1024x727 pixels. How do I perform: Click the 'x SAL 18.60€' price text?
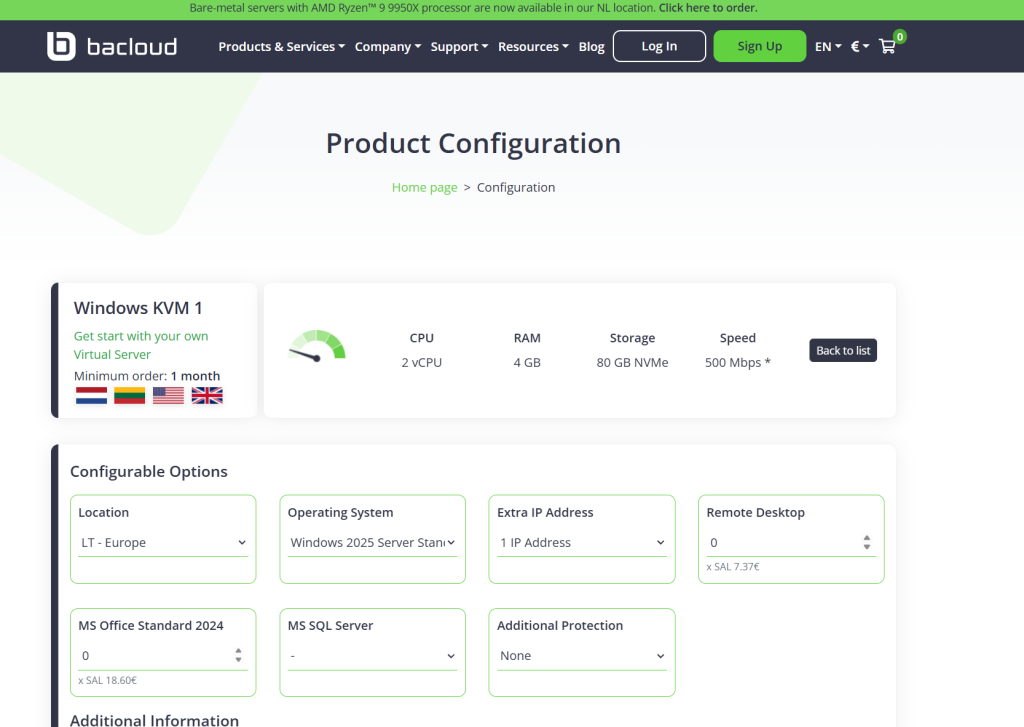tap(108, 681)
